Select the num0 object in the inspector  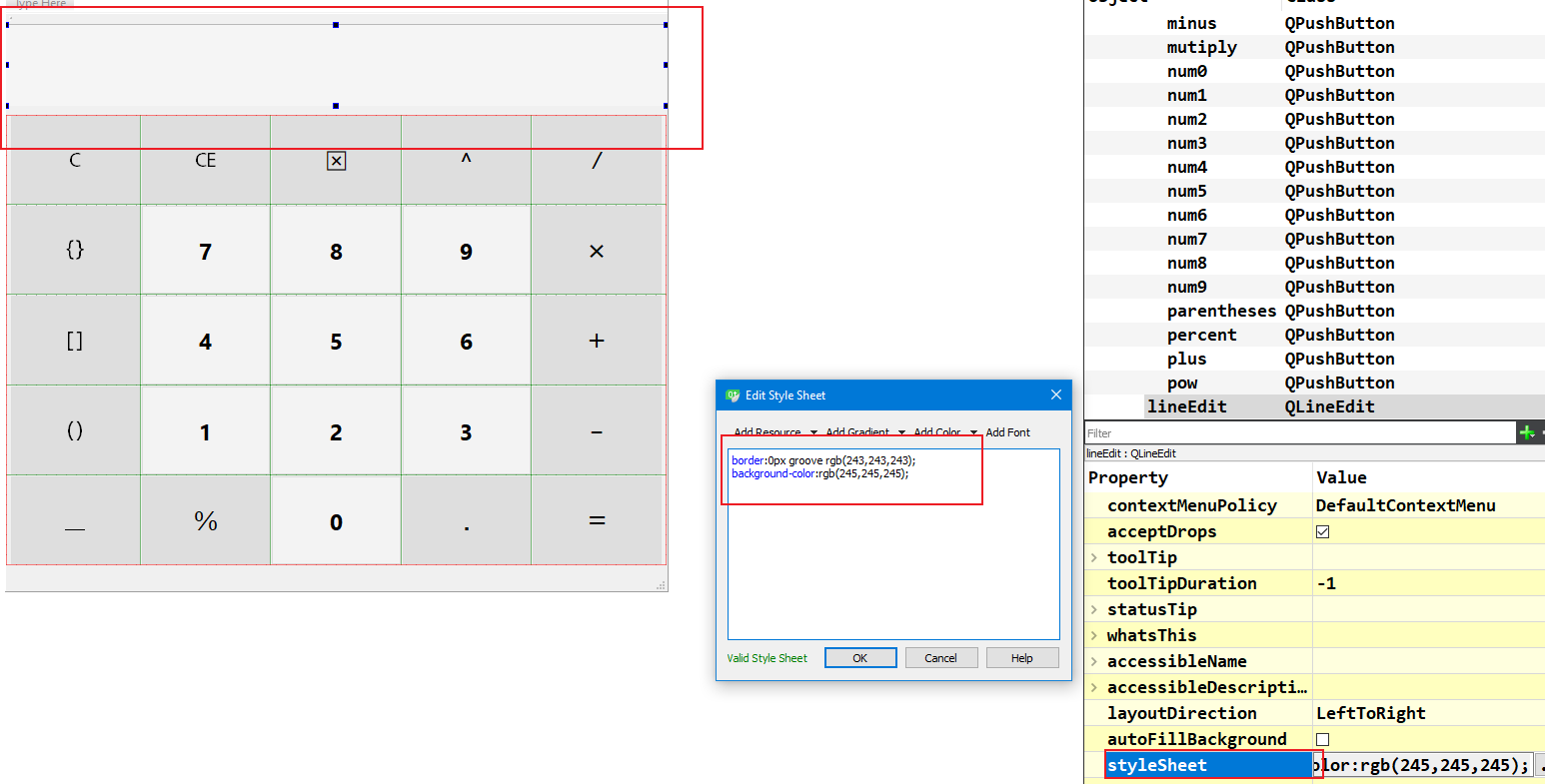click(1186, 71)
